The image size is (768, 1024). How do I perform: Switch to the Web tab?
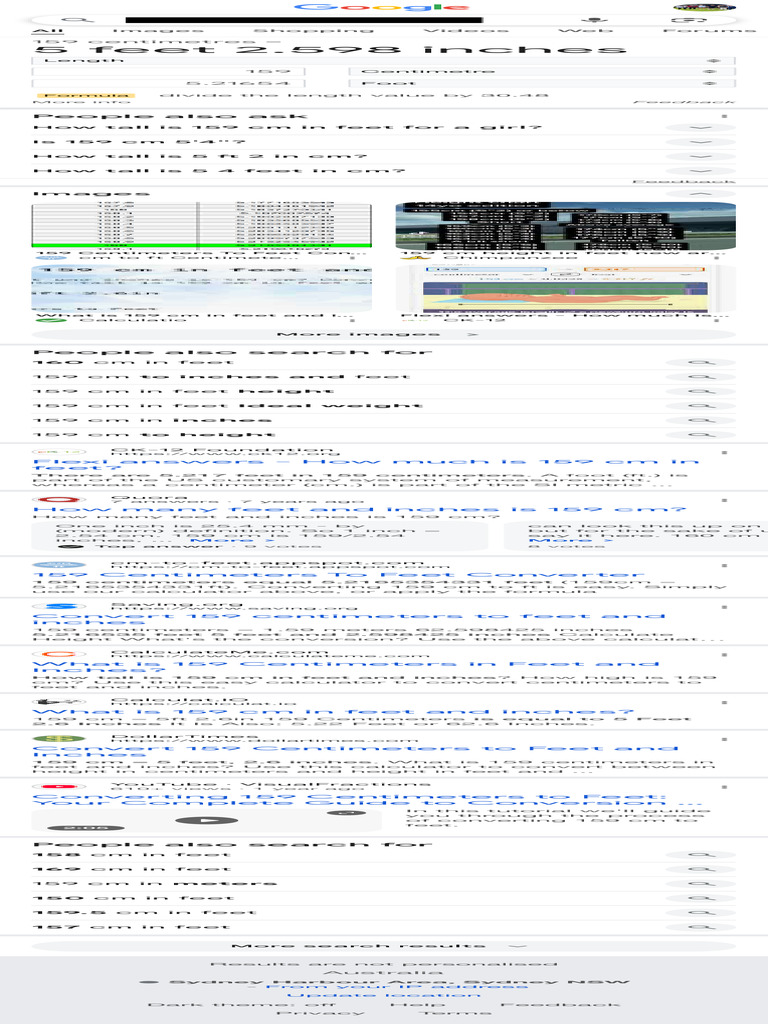586,31
